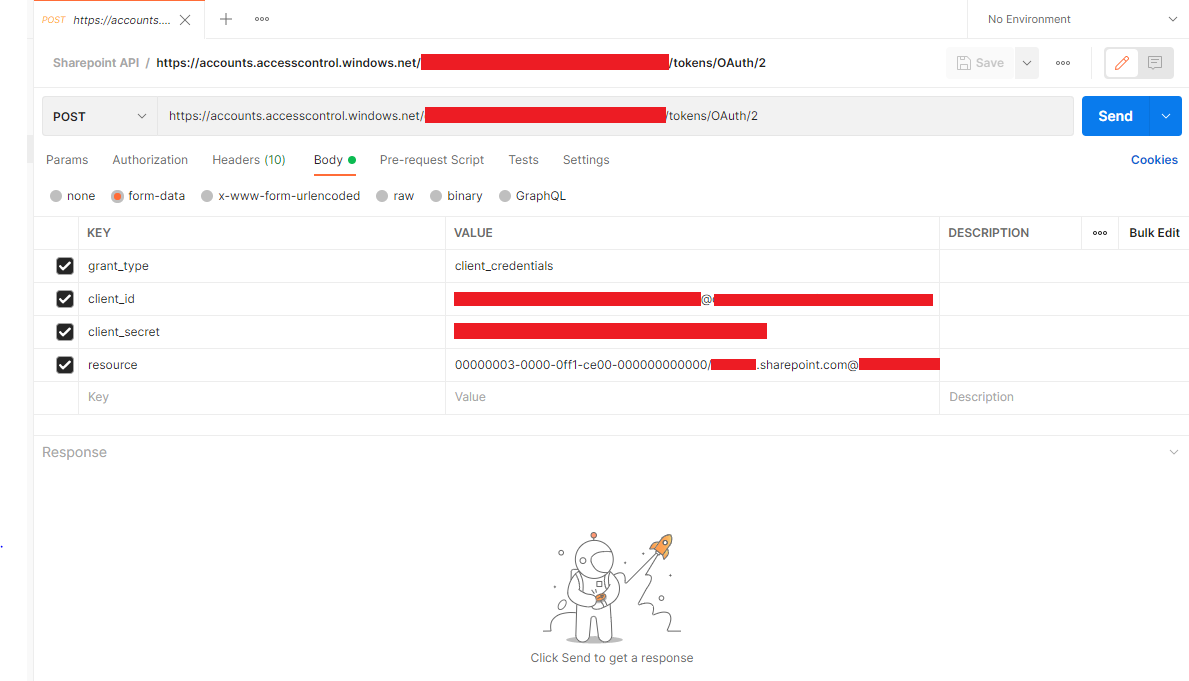Send the POST request
Viewport: 1189px width, 681px height.
tap(1115, 116)
